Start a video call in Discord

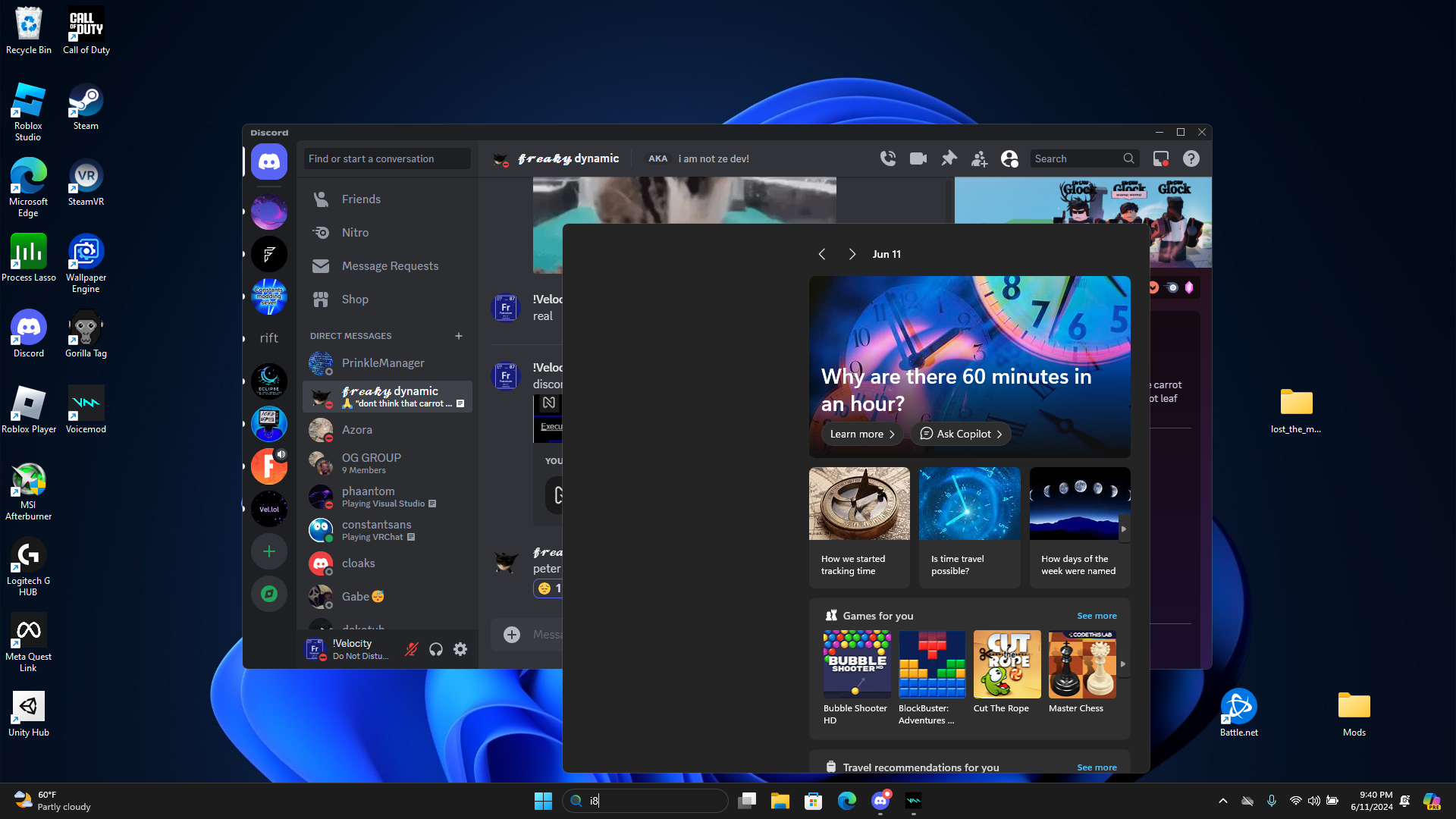click(918, 158)
